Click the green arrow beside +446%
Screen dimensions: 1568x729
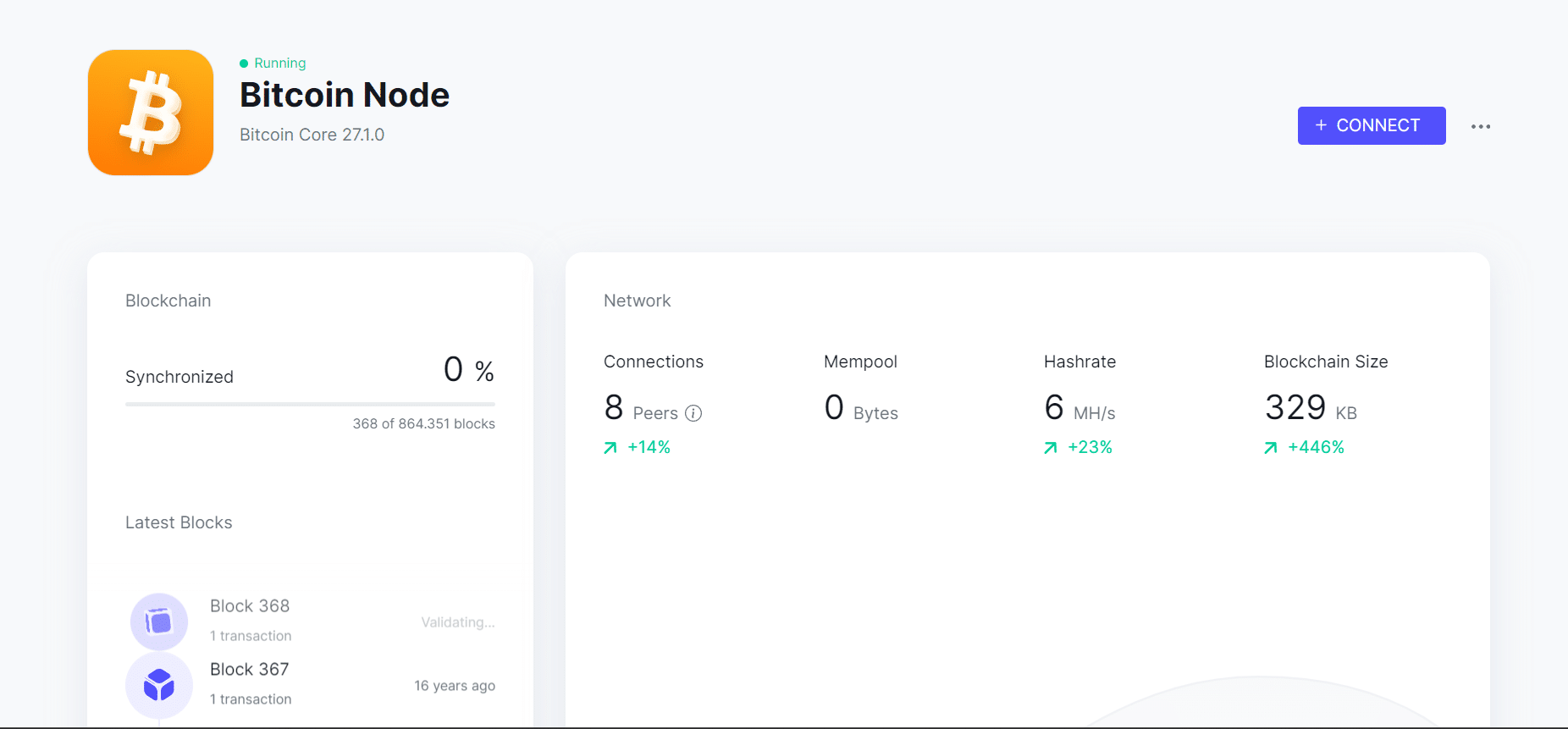1271,448
